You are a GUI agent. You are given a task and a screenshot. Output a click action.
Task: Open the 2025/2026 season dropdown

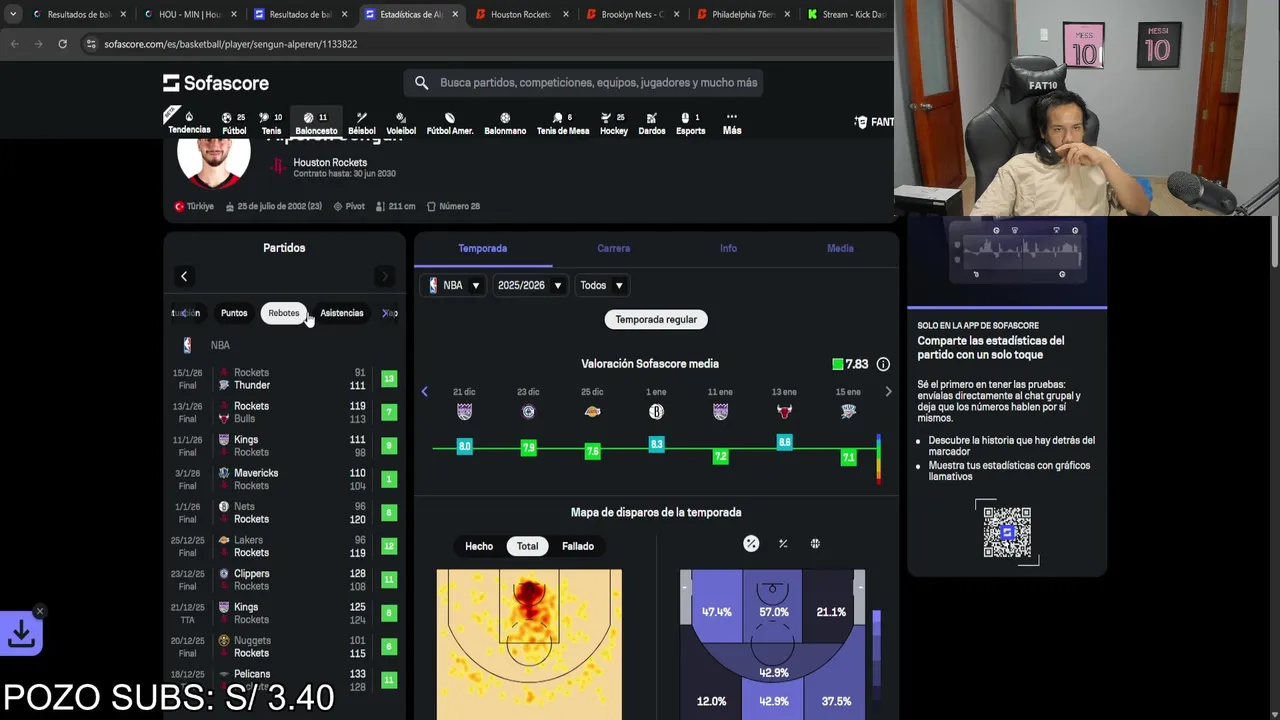coord(530,285)
